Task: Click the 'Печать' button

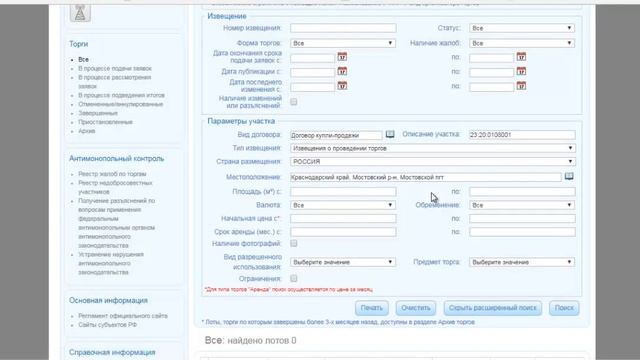Action: click(371, 308)
